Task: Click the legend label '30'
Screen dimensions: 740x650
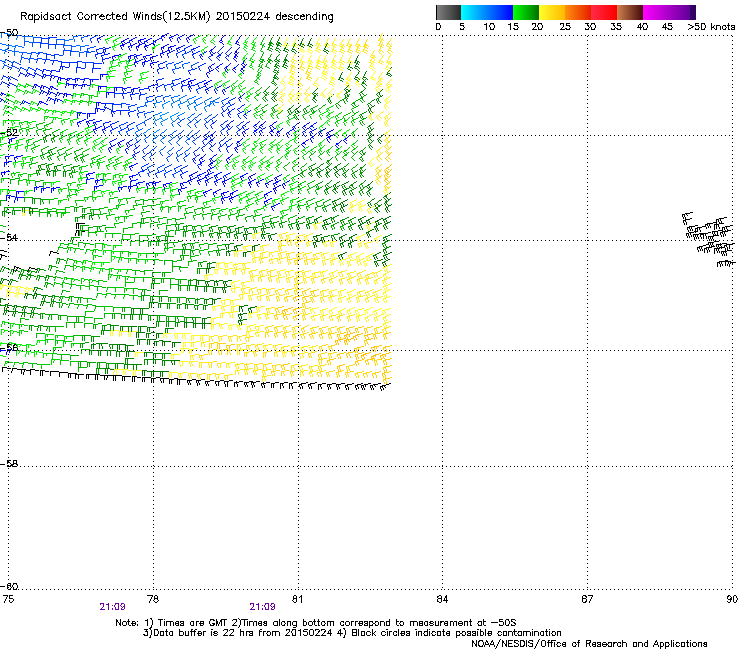Action: [x=590, y=27]
